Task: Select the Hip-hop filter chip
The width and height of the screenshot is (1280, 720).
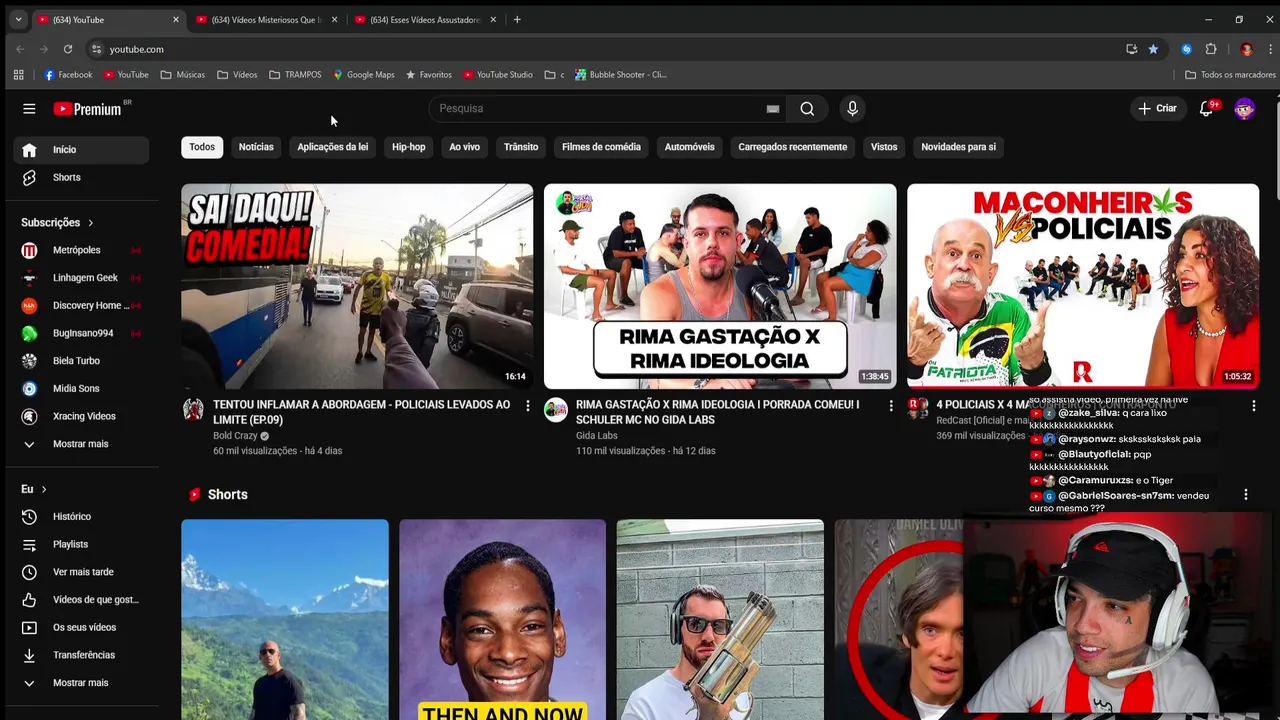Action: pos(408,147)
